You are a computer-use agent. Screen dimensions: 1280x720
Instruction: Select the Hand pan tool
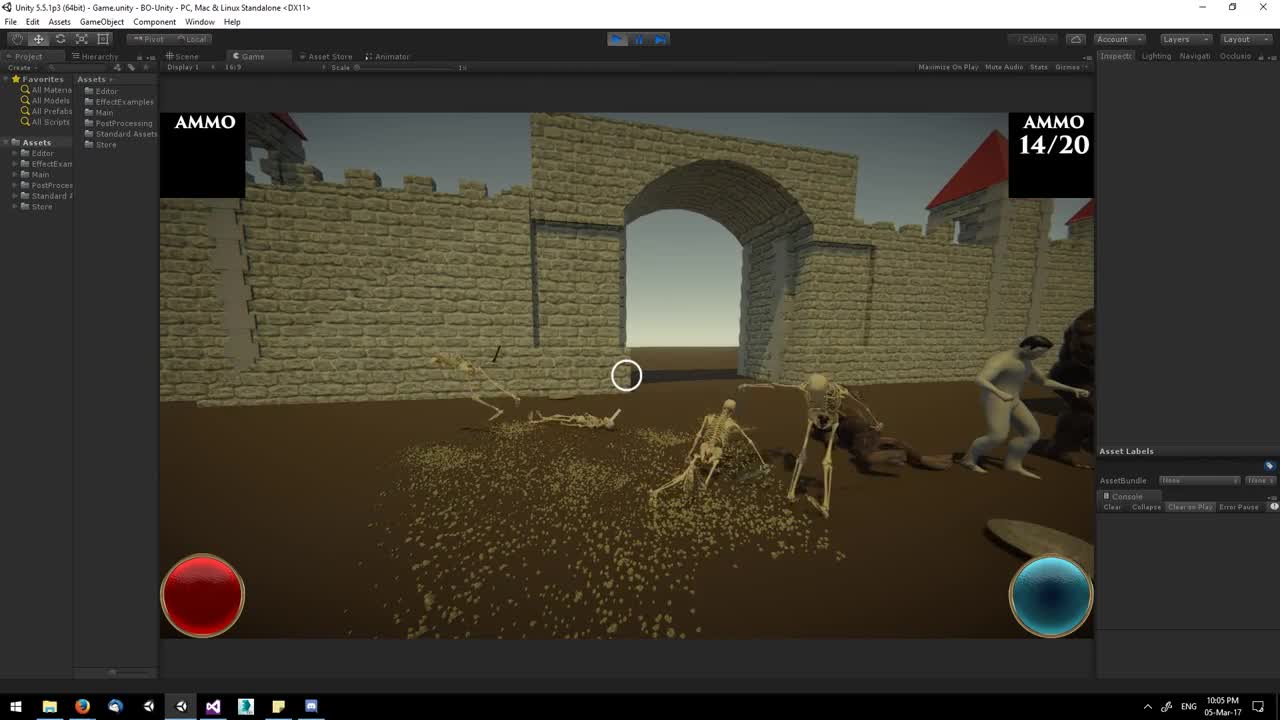[16, 38]
